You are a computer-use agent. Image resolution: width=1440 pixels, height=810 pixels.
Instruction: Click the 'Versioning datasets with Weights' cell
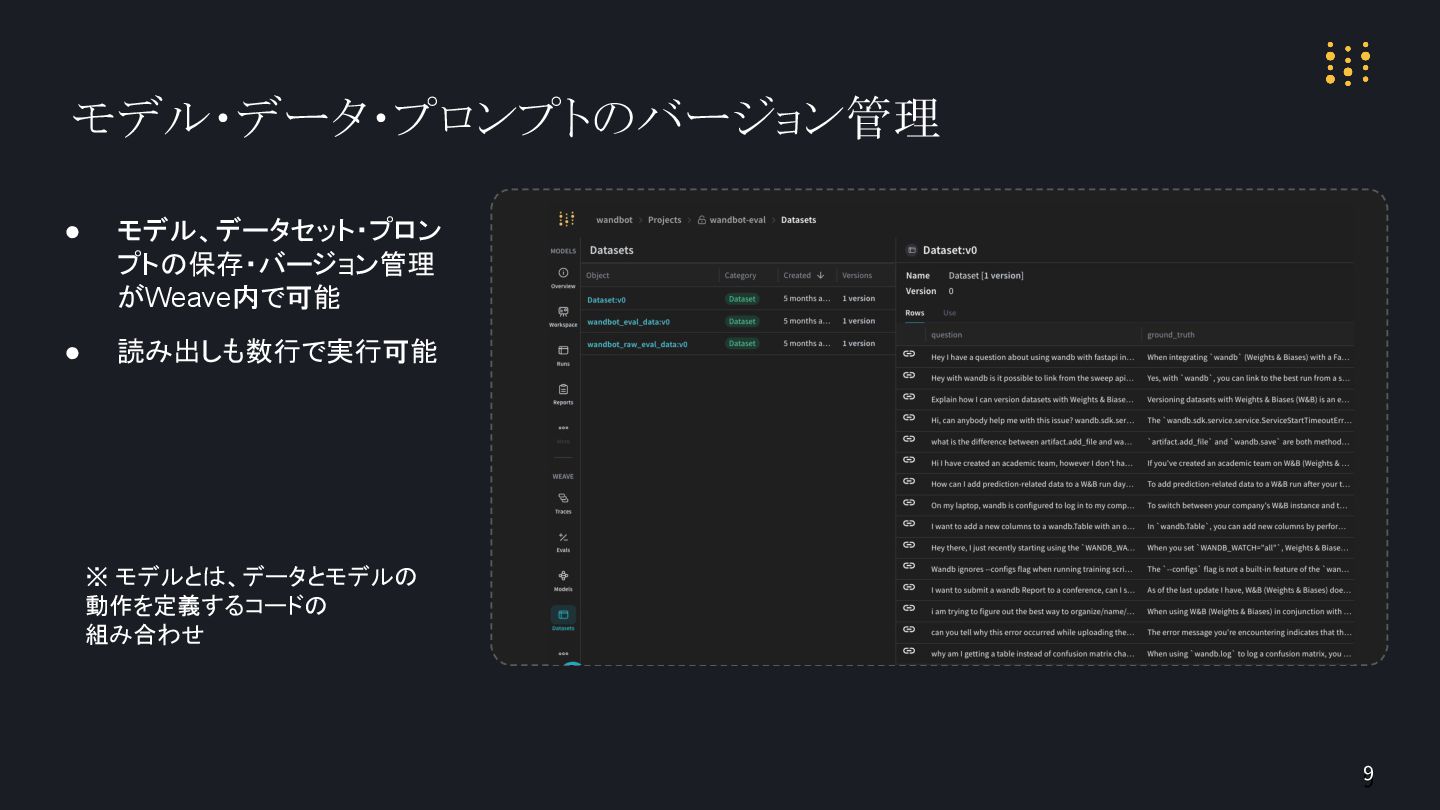click(x=1249, y=399)
